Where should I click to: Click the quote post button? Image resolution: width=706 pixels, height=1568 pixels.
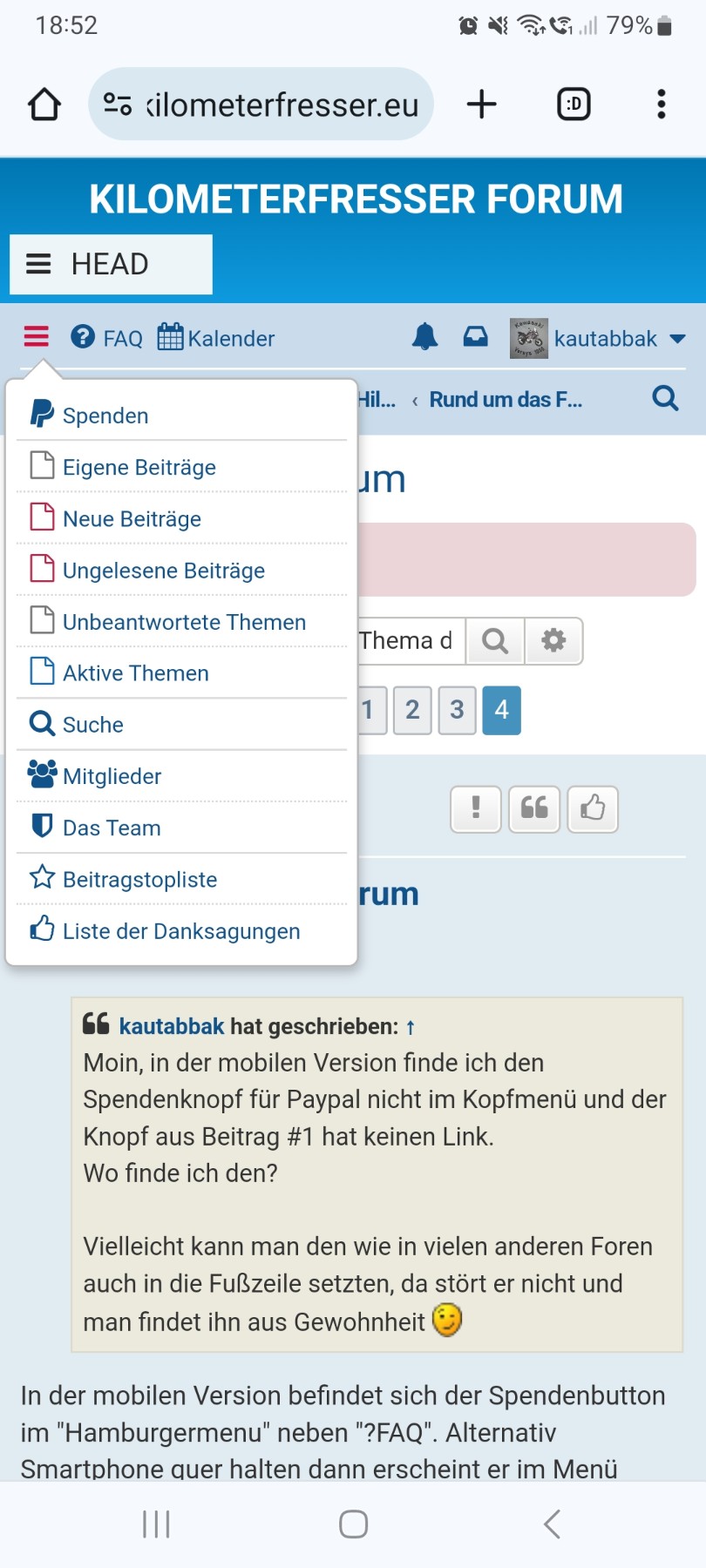point(534,809)
